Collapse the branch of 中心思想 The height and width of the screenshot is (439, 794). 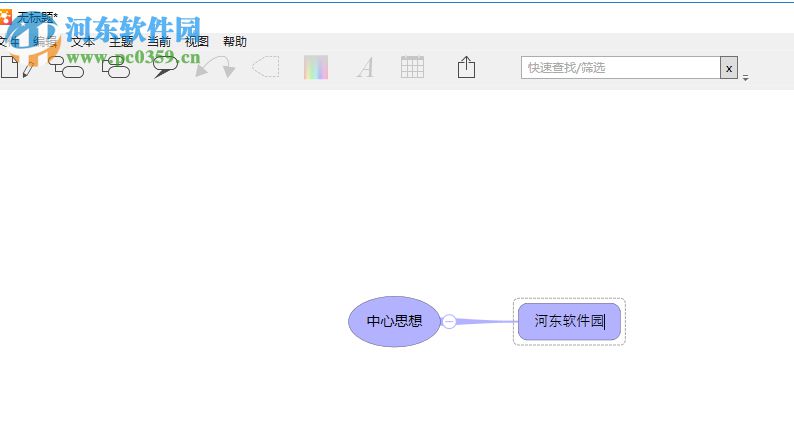click(449, 322)
